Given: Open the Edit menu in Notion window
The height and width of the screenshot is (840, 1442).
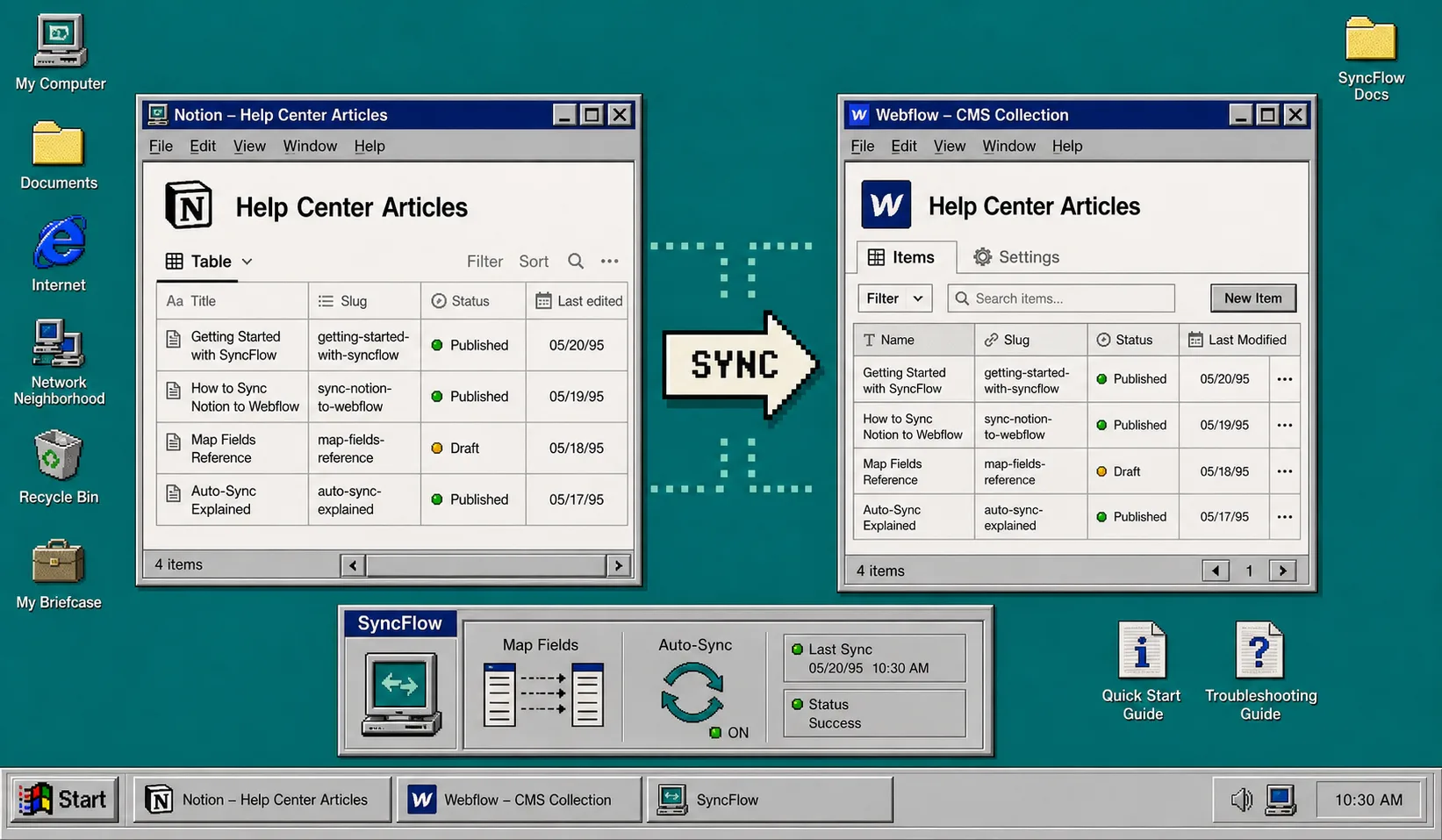Looking at the screenshot, I should click(x=203, y=146).
